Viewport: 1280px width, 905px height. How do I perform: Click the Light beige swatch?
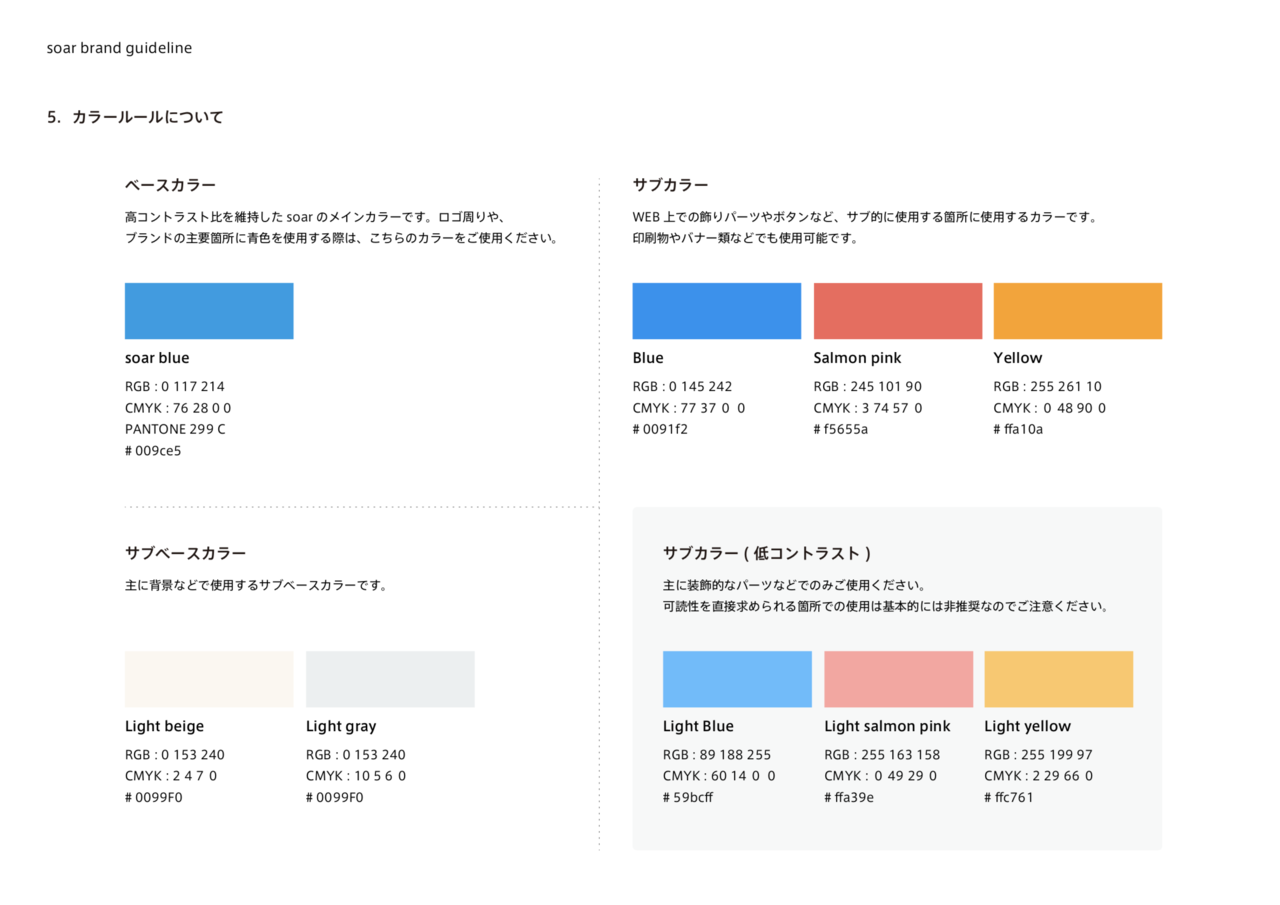pyautogui.click(x=208, y=679)
